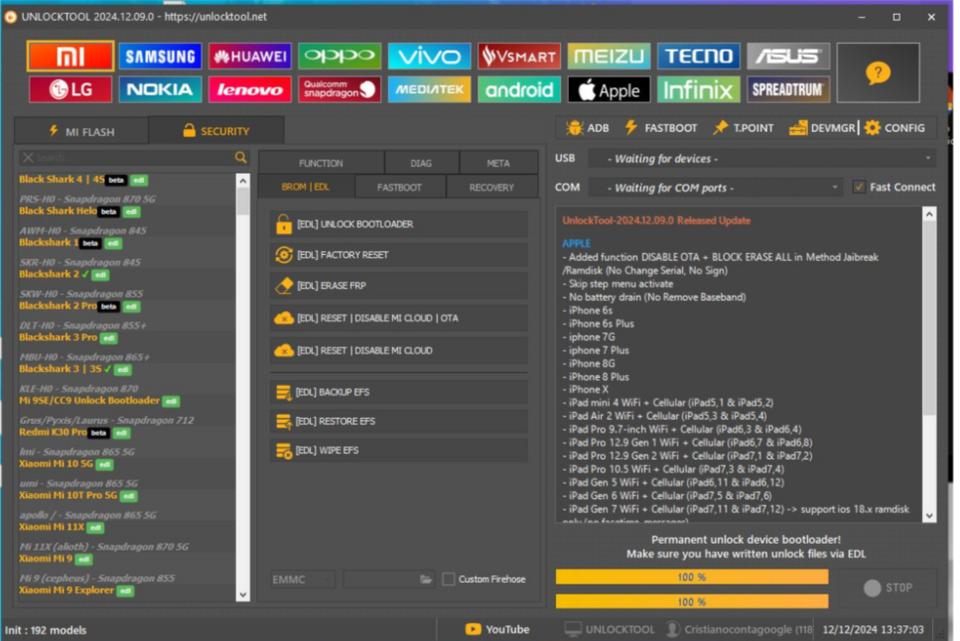Image resolution: width=960 pixels, height=641 pixels.
Task: Start [EDL] BACKUP EFS
Action: 399,392
